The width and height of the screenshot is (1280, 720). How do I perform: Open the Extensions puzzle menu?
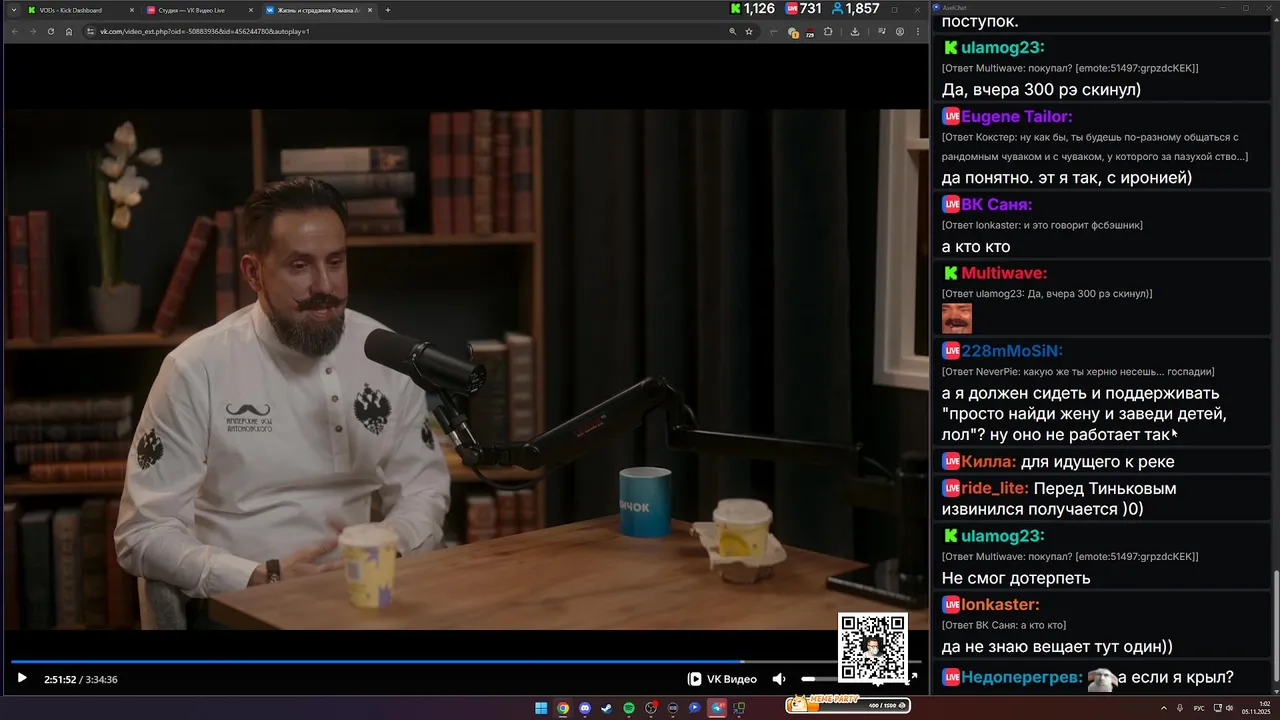[828, 31]
